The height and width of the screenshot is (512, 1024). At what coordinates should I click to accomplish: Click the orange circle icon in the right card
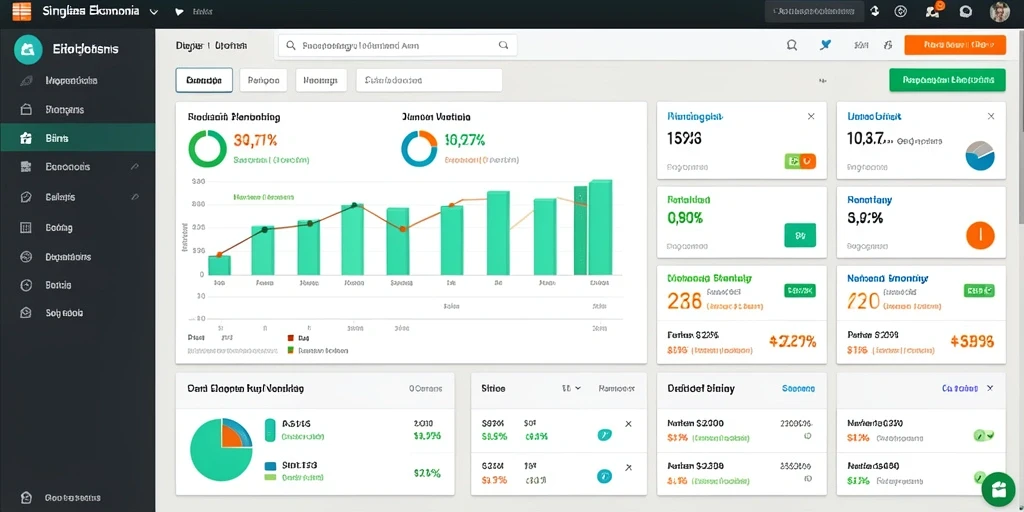[980, 235]
